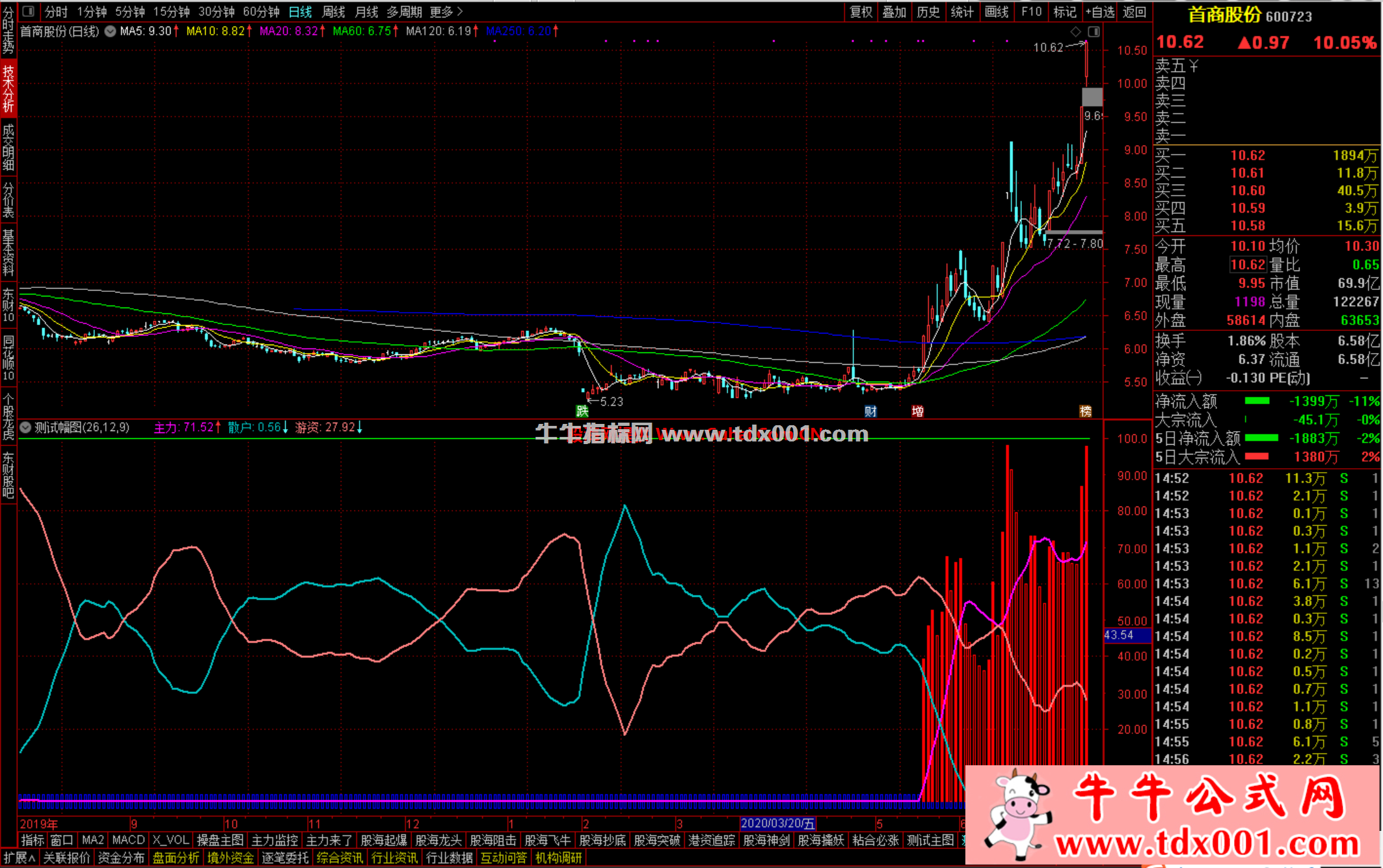Open 个股龙虎 in the left sidebar
Image resolution: width=1383 pixels, height=868 pixels.
[8, 416]
